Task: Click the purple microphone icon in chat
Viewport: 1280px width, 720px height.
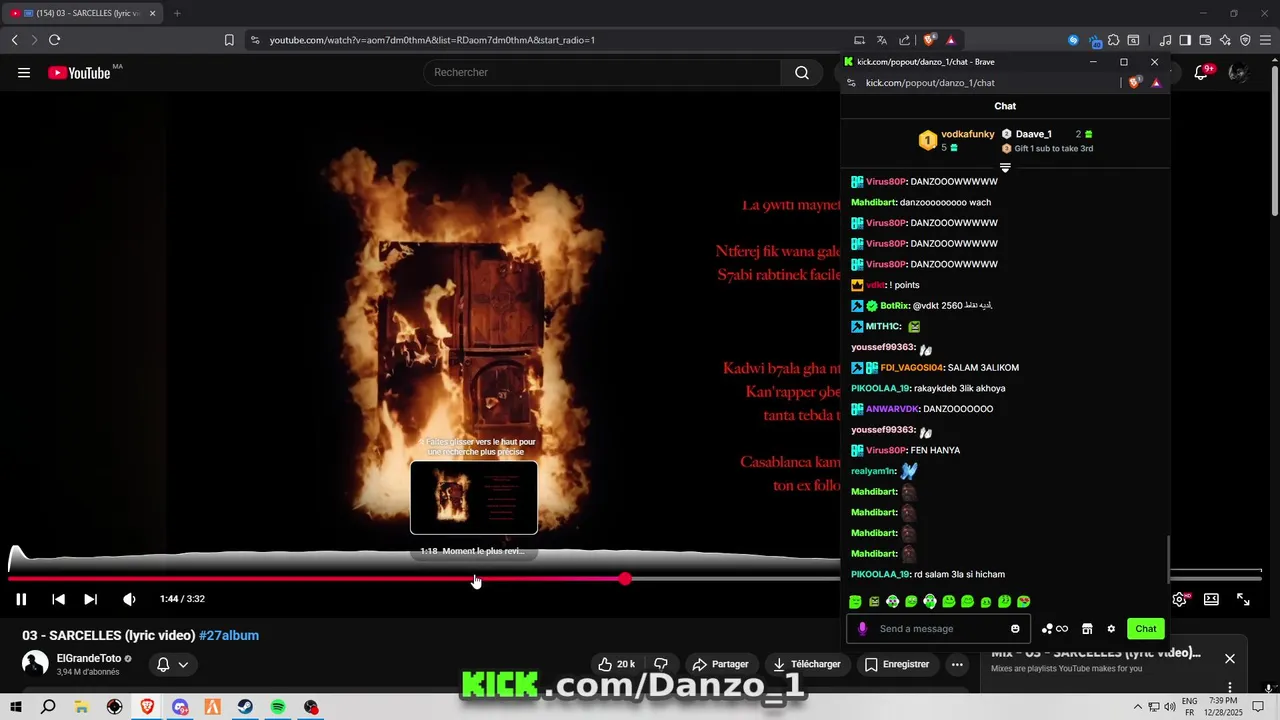Action: click(862, 629)
